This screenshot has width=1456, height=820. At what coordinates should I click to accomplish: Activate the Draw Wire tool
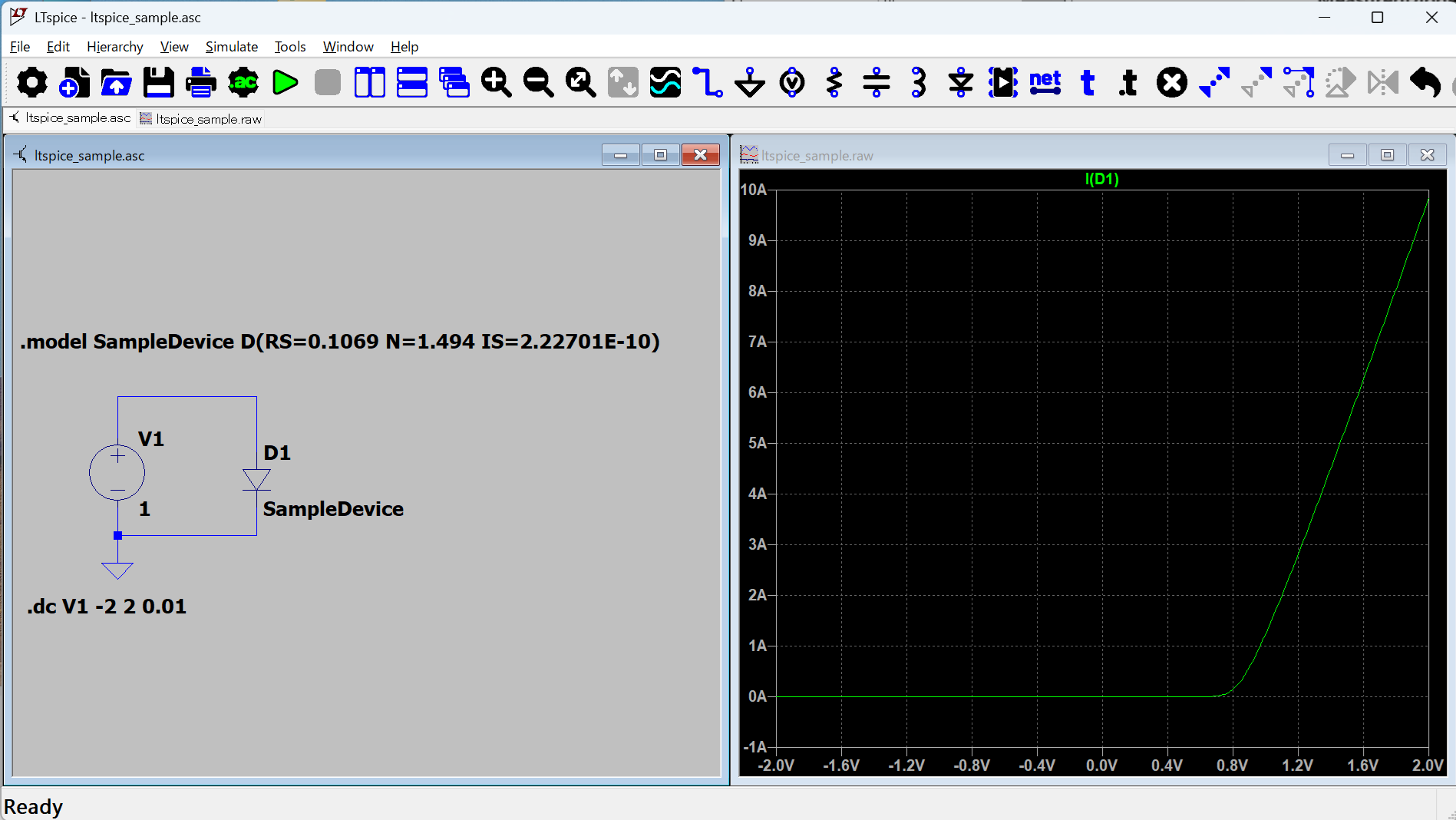pos(707,83)
